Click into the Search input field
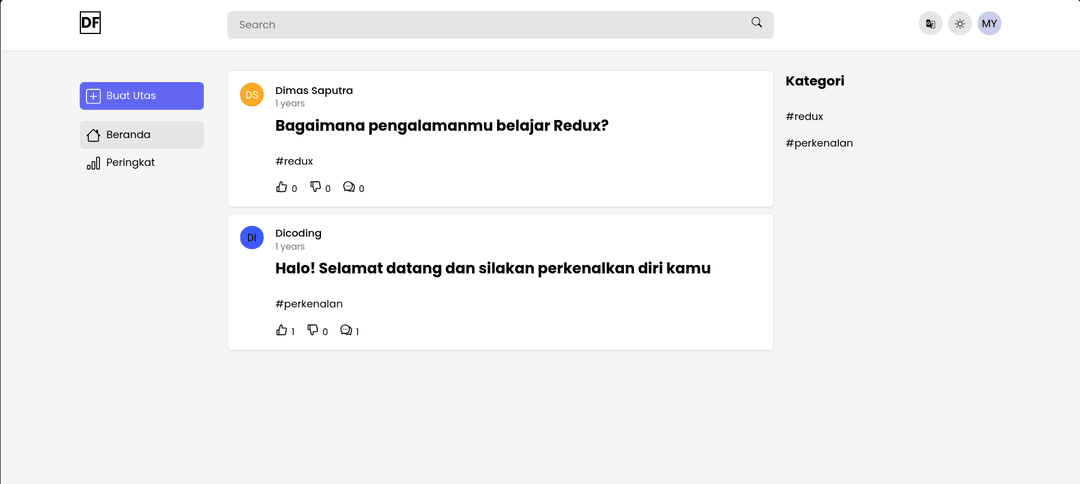The width and height of the screenshot is (1080, 484). [500, 25]
